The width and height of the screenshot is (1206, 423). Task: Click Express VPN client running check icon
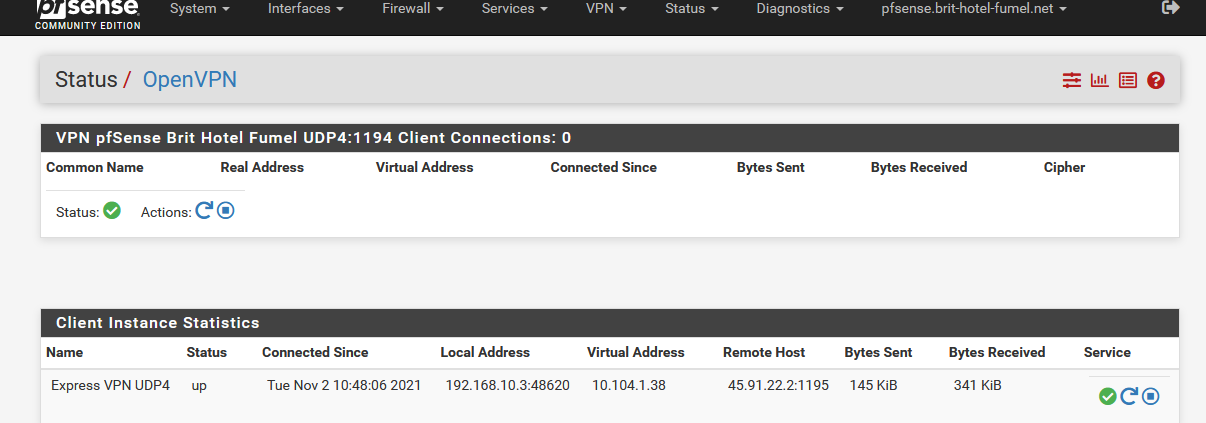tap(1107, 396)
